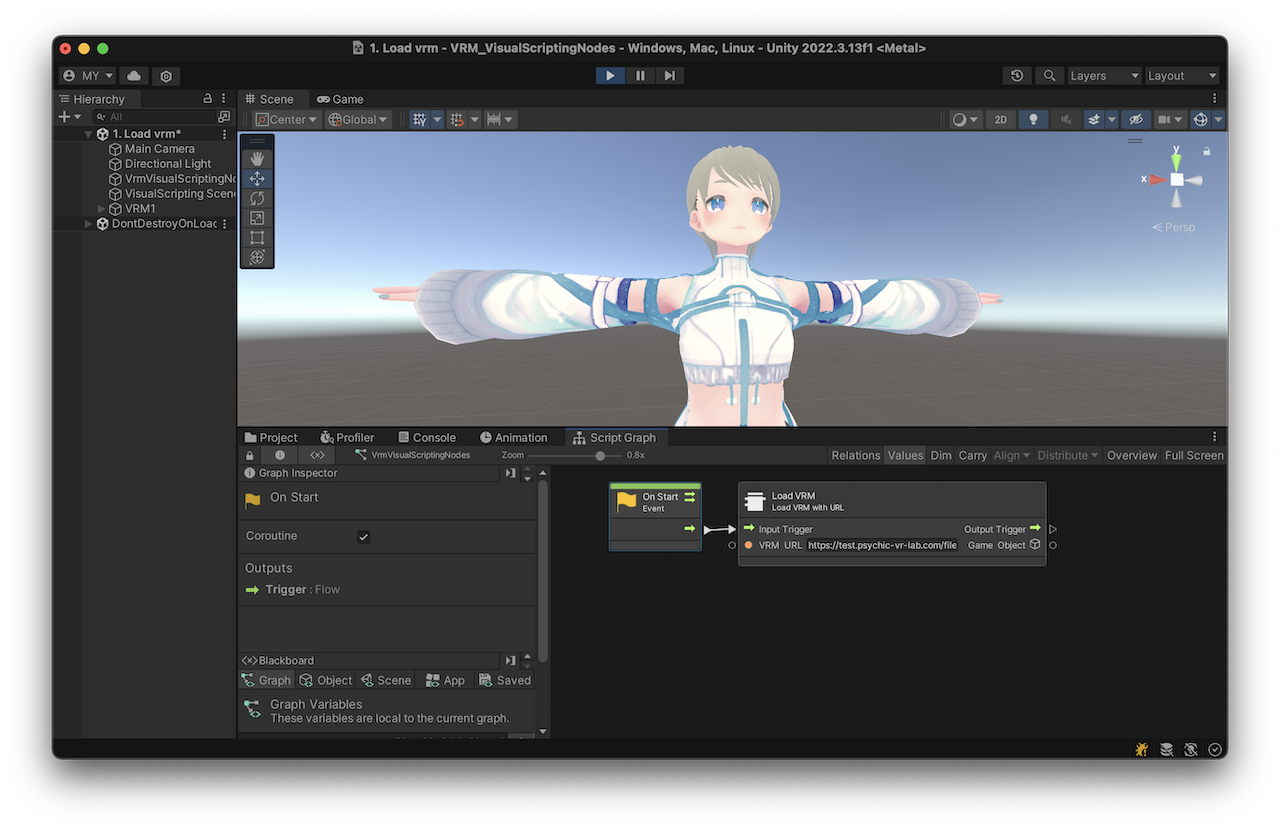Click the Pause button
The width and height of the screenshot is (1280, 828).
[640, 76]
